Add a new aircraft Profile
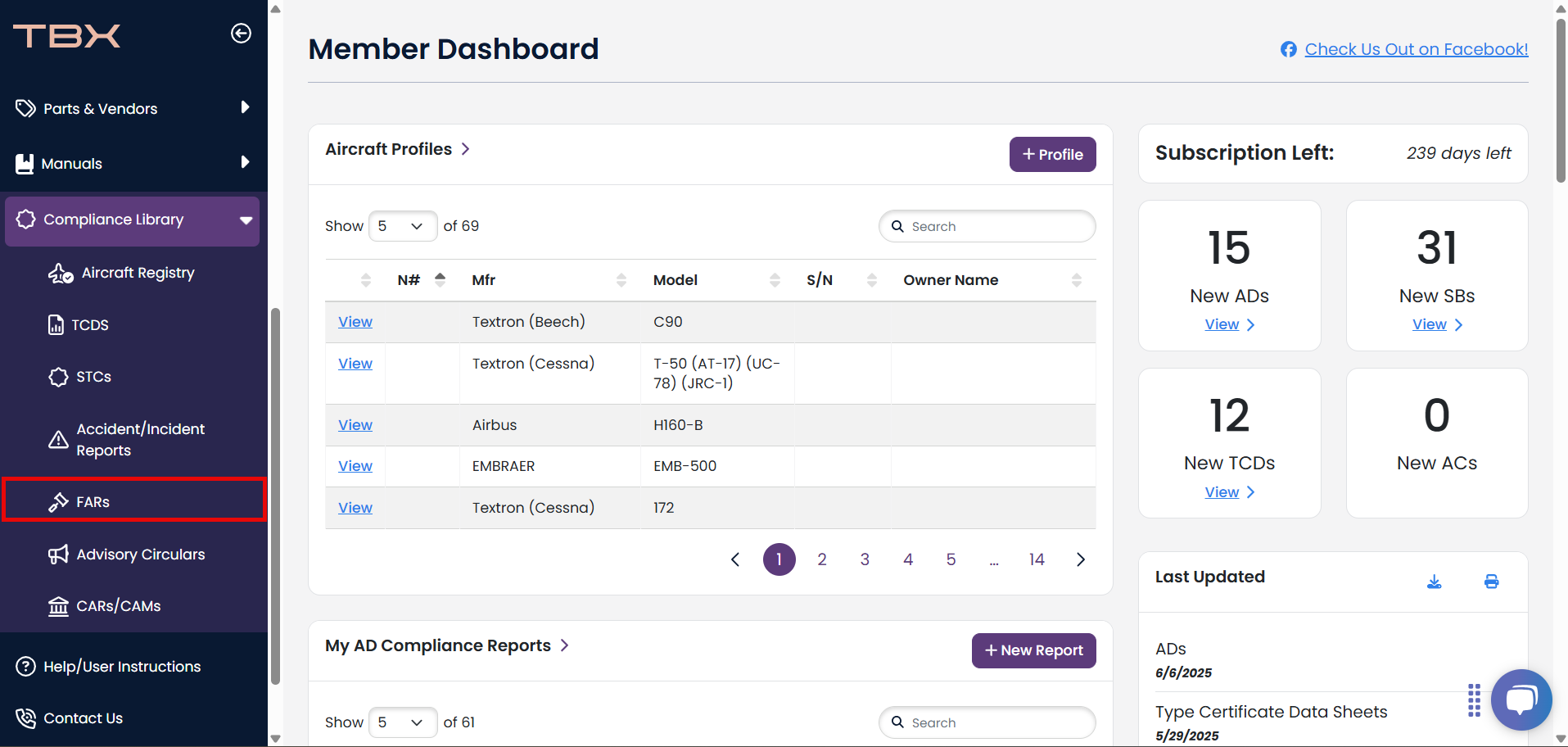Viewport: 1568px width, 747px height. [x=1053, y=155]
